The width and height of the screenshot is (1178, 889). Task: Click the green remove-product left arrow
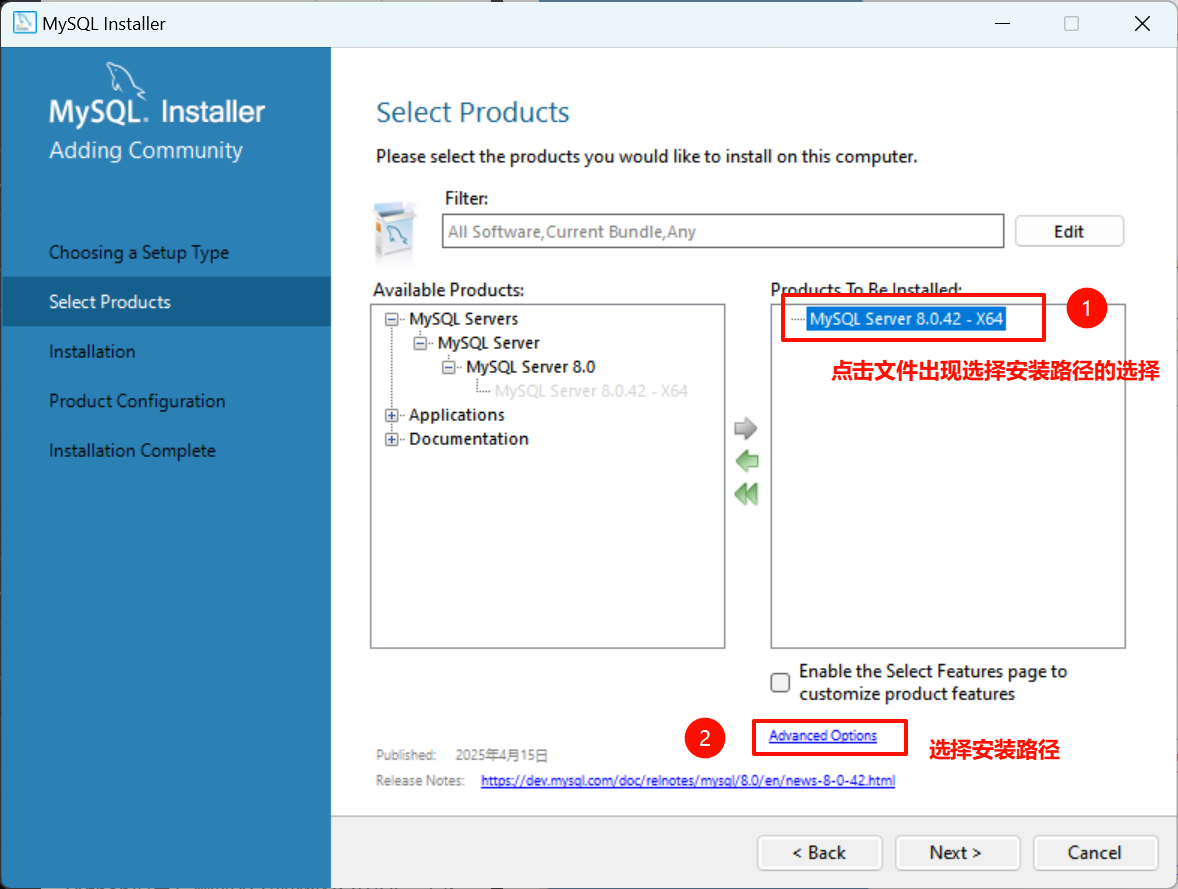[747, 461]
